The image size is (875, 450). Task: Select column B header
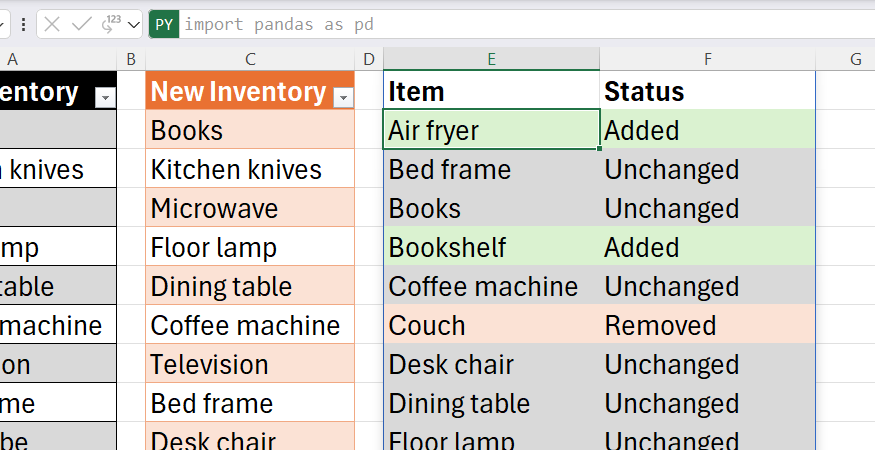pyautogui.click(x=131, y=59)
